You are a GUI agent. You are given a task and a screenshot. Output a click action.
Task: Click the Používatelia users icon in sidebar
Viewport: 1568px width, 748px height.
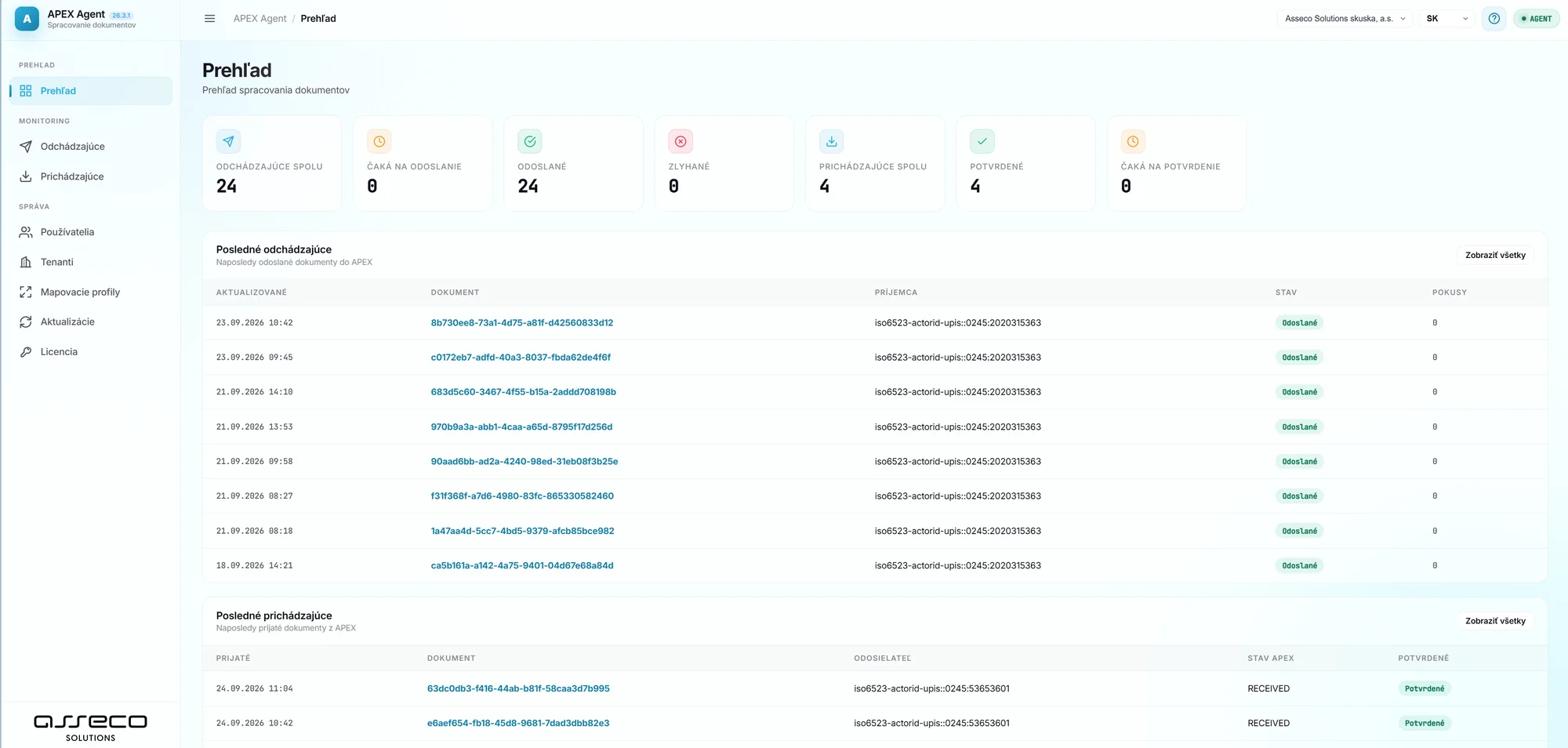pyautogui.click(x=26, y=232)
